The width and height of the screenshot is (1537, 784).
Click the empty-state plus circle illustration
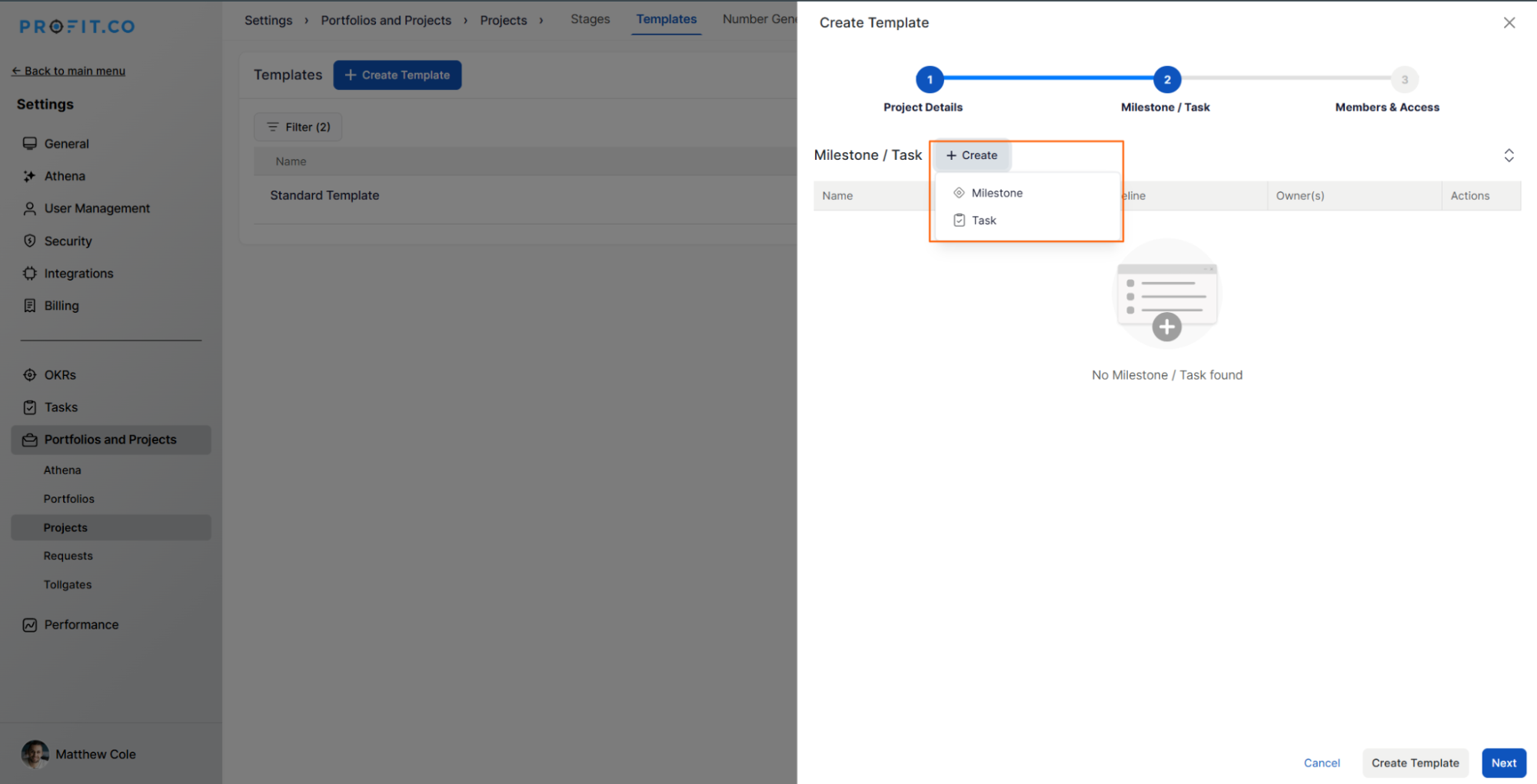coord(1166,327)
